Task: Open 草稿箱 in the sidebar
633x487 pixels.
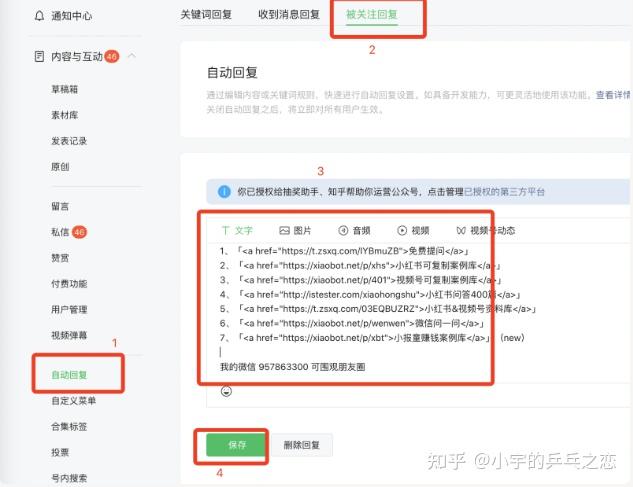Action: [x=65, y=89]
